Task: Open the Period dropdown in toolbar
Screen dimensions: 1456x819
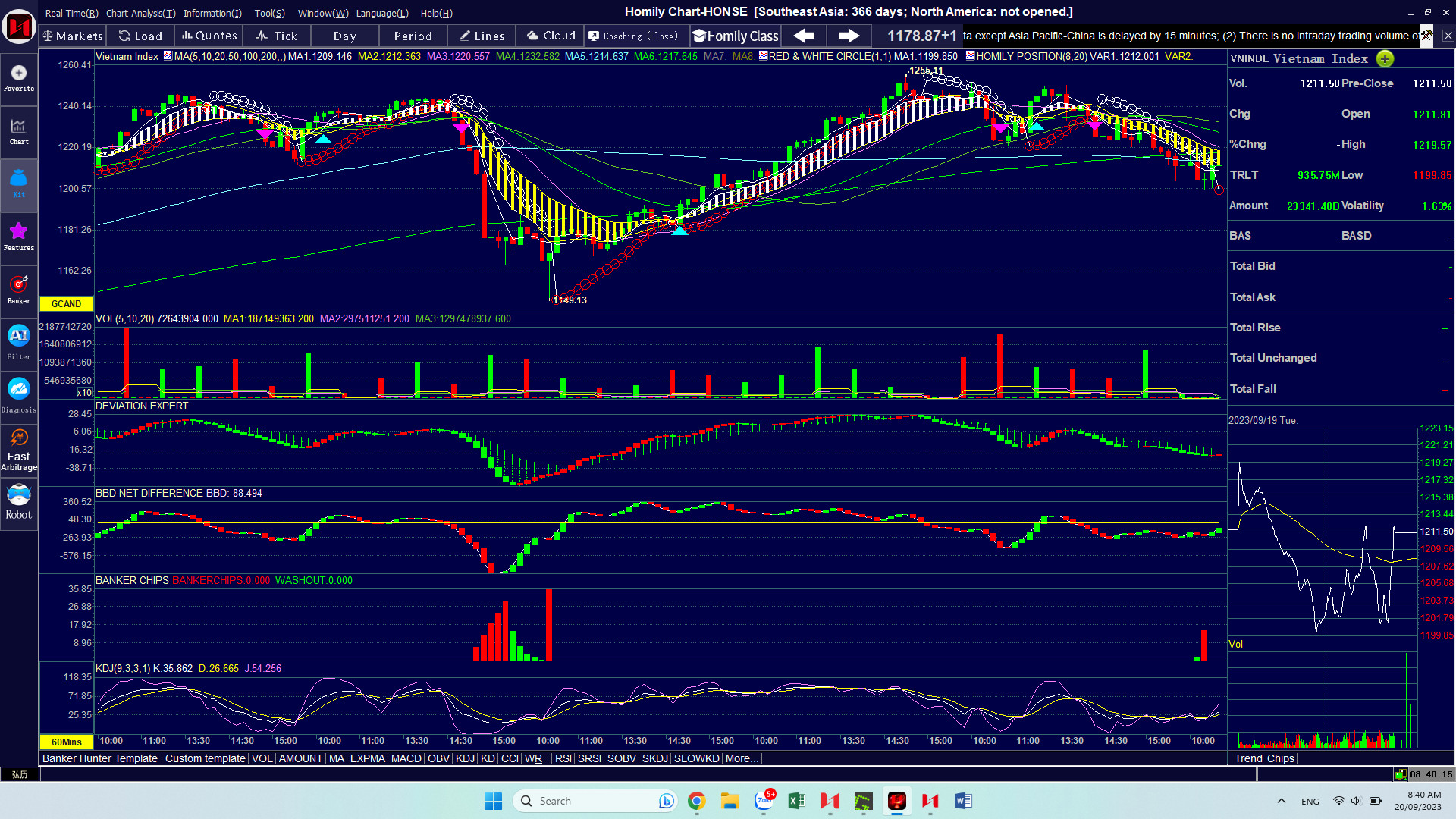Action: pyautogui.click(x=413, y=36)
